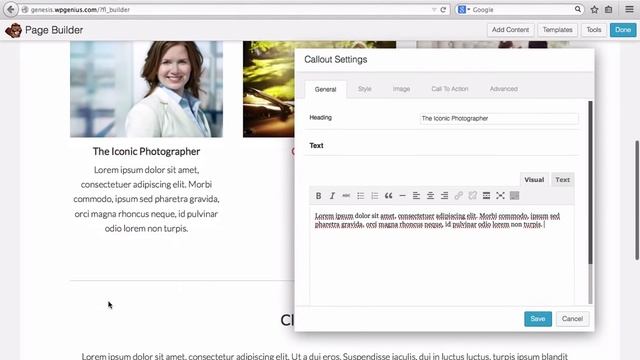The image size is (640, 360).
Task: Switch to the General tab
Action: click(x=325, y=89)
